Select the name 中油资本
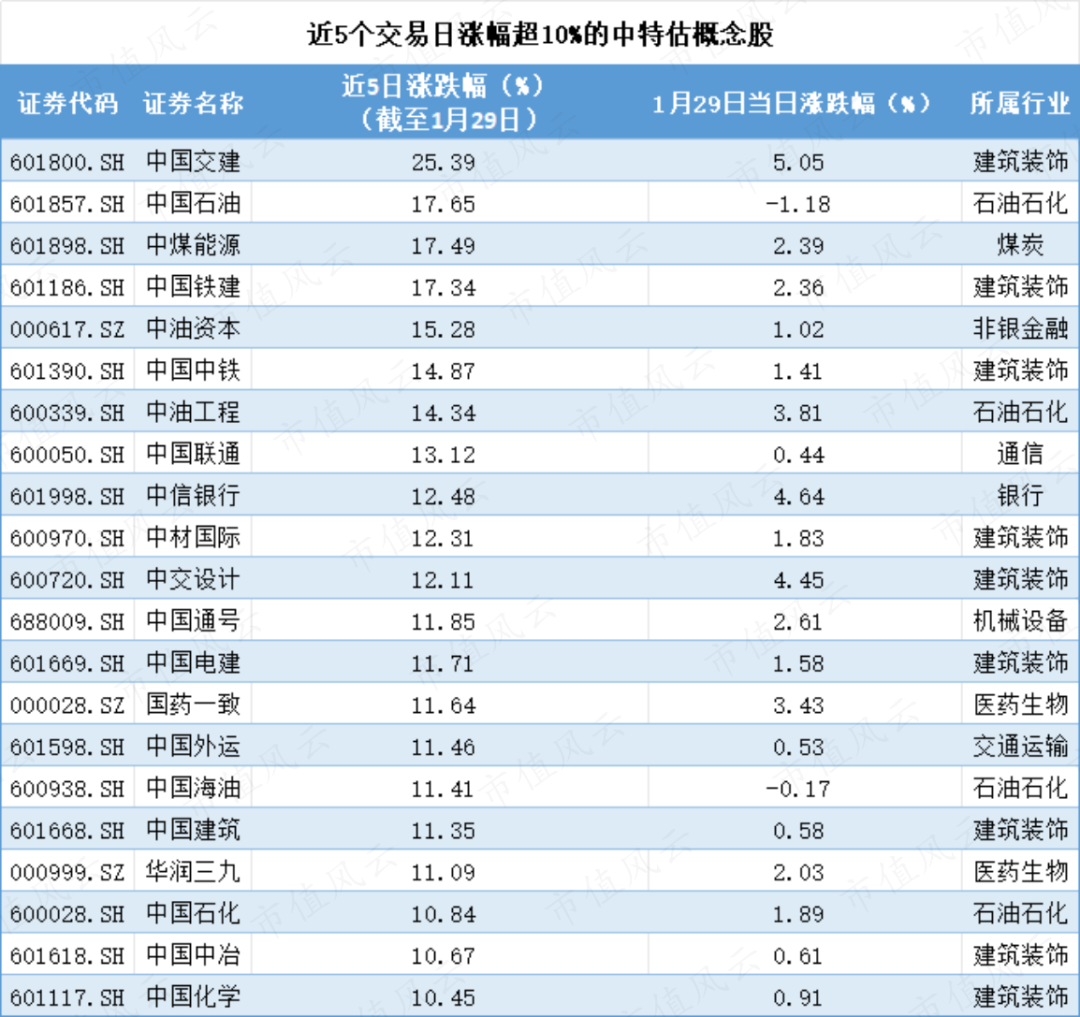The height and width of the screenshot is (1017, 1080). coord(193,329)
